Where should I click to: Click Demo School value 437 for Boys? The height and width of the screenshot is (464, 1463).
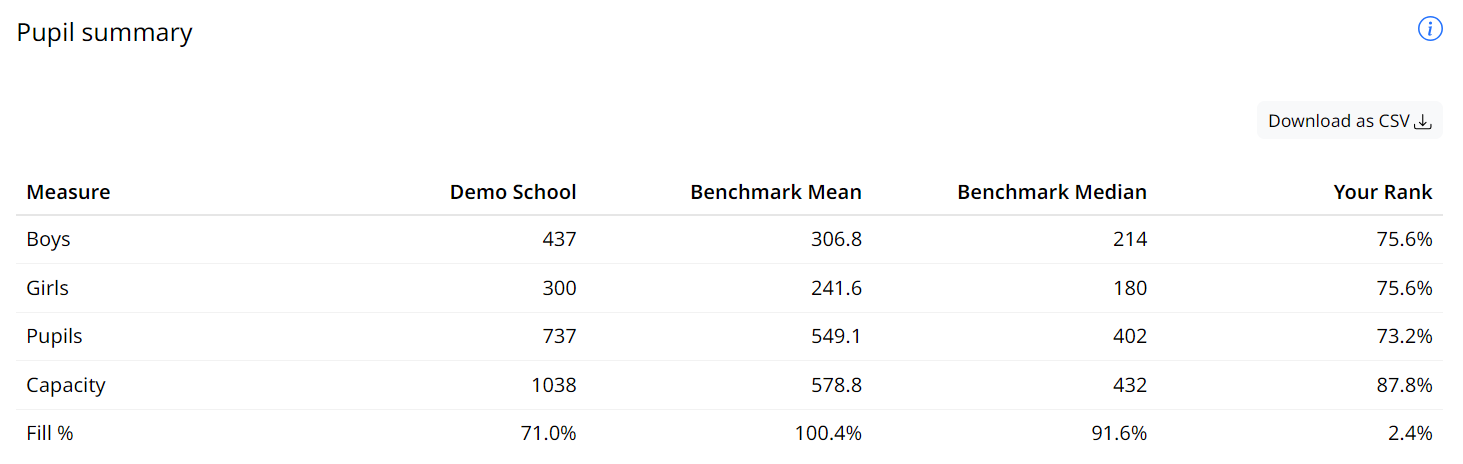[x=559, y=240]
